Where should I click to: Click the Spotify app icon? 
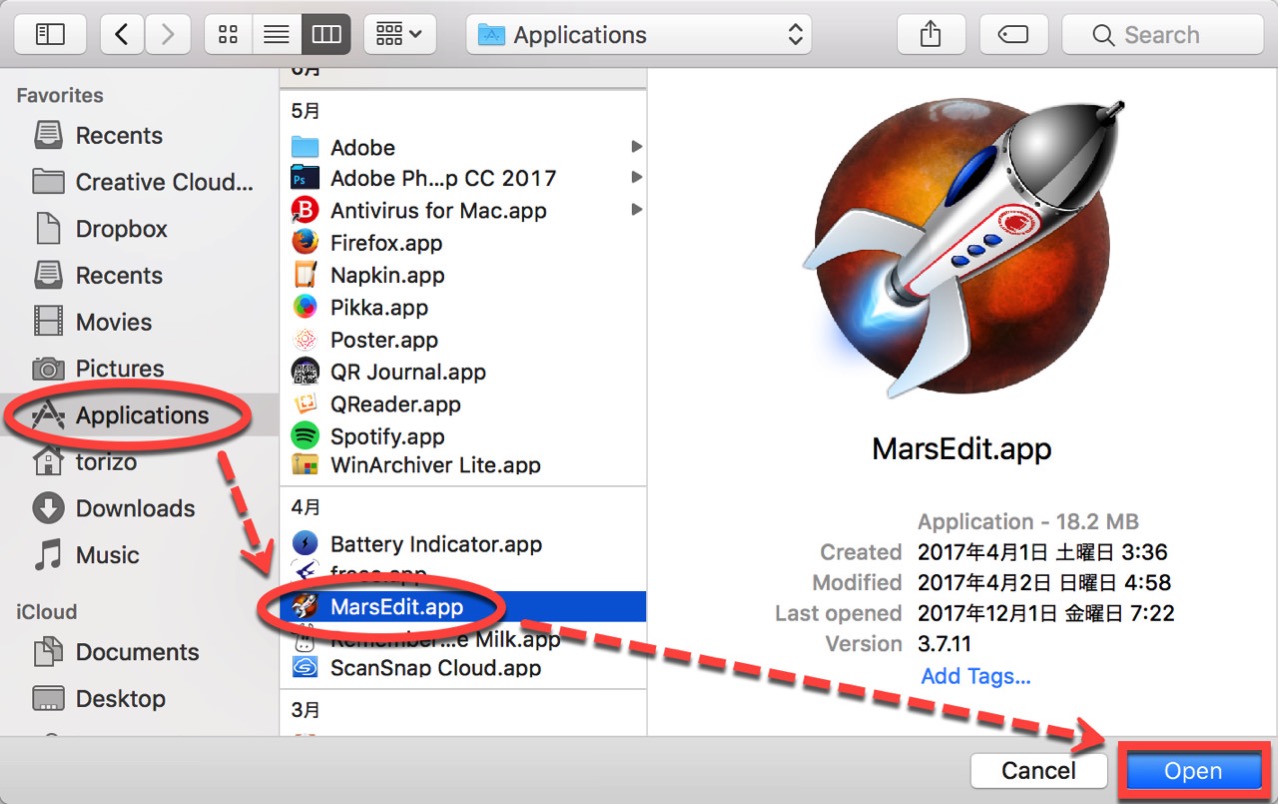pos(305,436)
